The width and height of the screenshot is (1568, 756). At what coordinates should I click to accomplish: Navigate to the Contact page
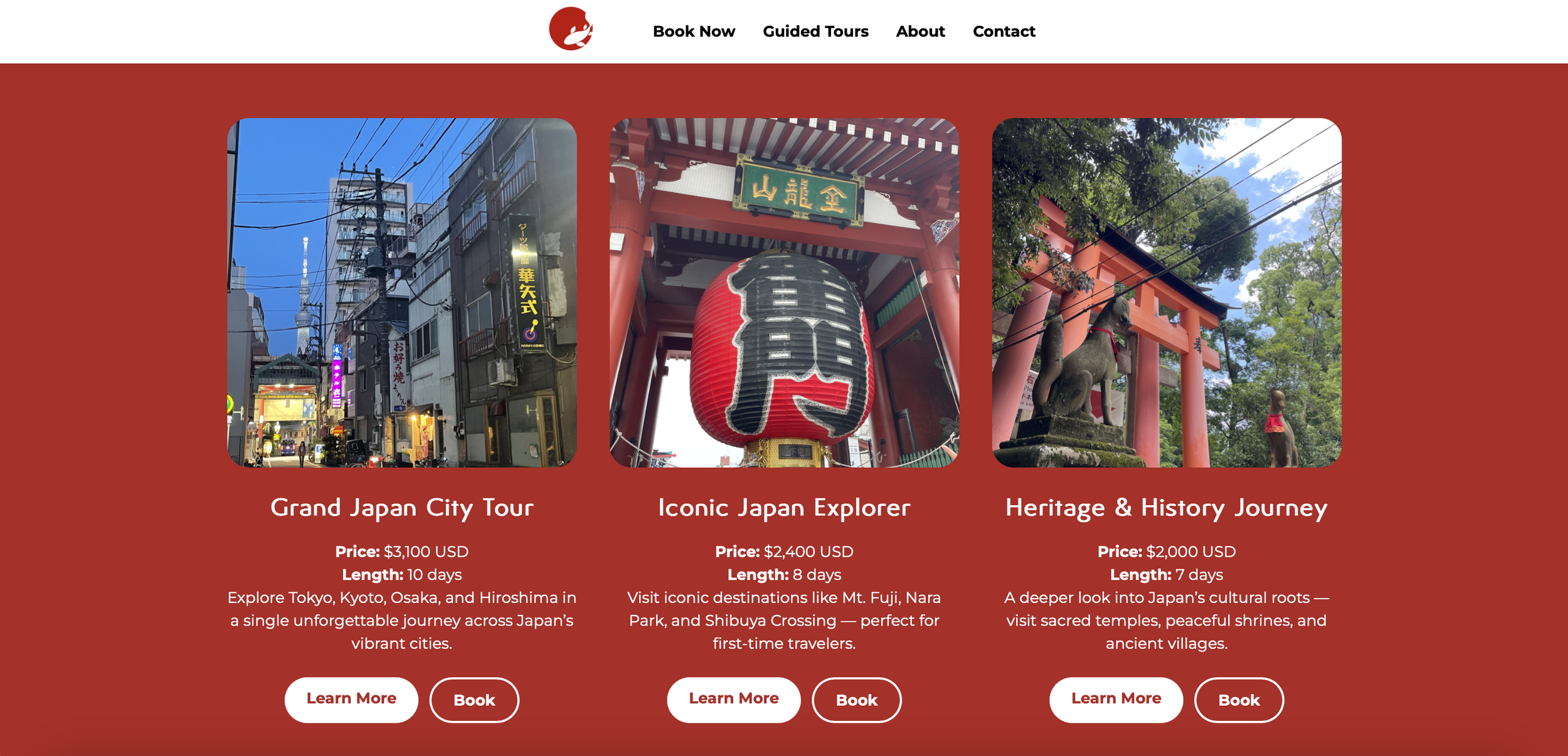coord(1004,31)
